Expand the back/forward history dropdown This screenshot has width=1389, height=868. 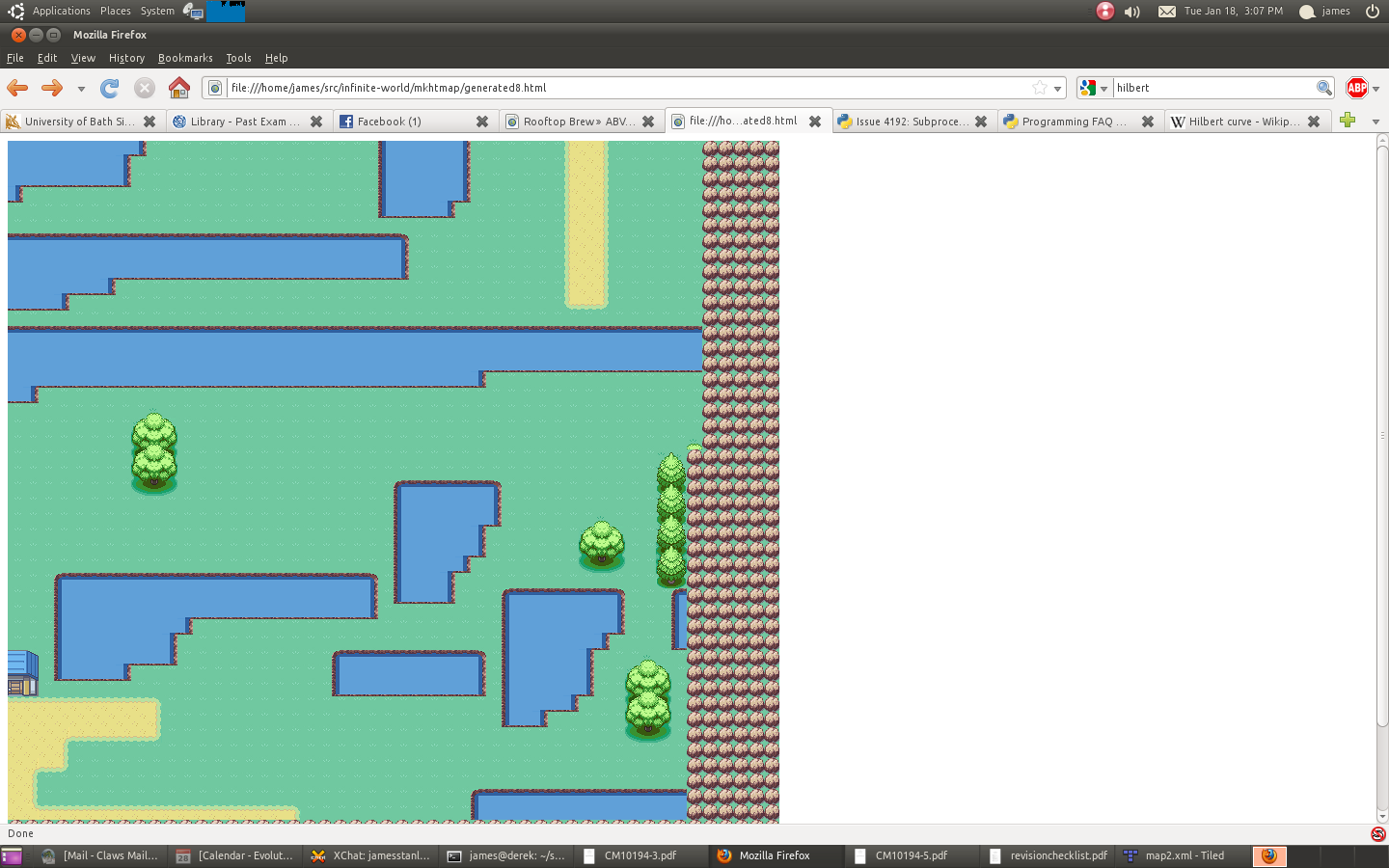tap(81, 89)
